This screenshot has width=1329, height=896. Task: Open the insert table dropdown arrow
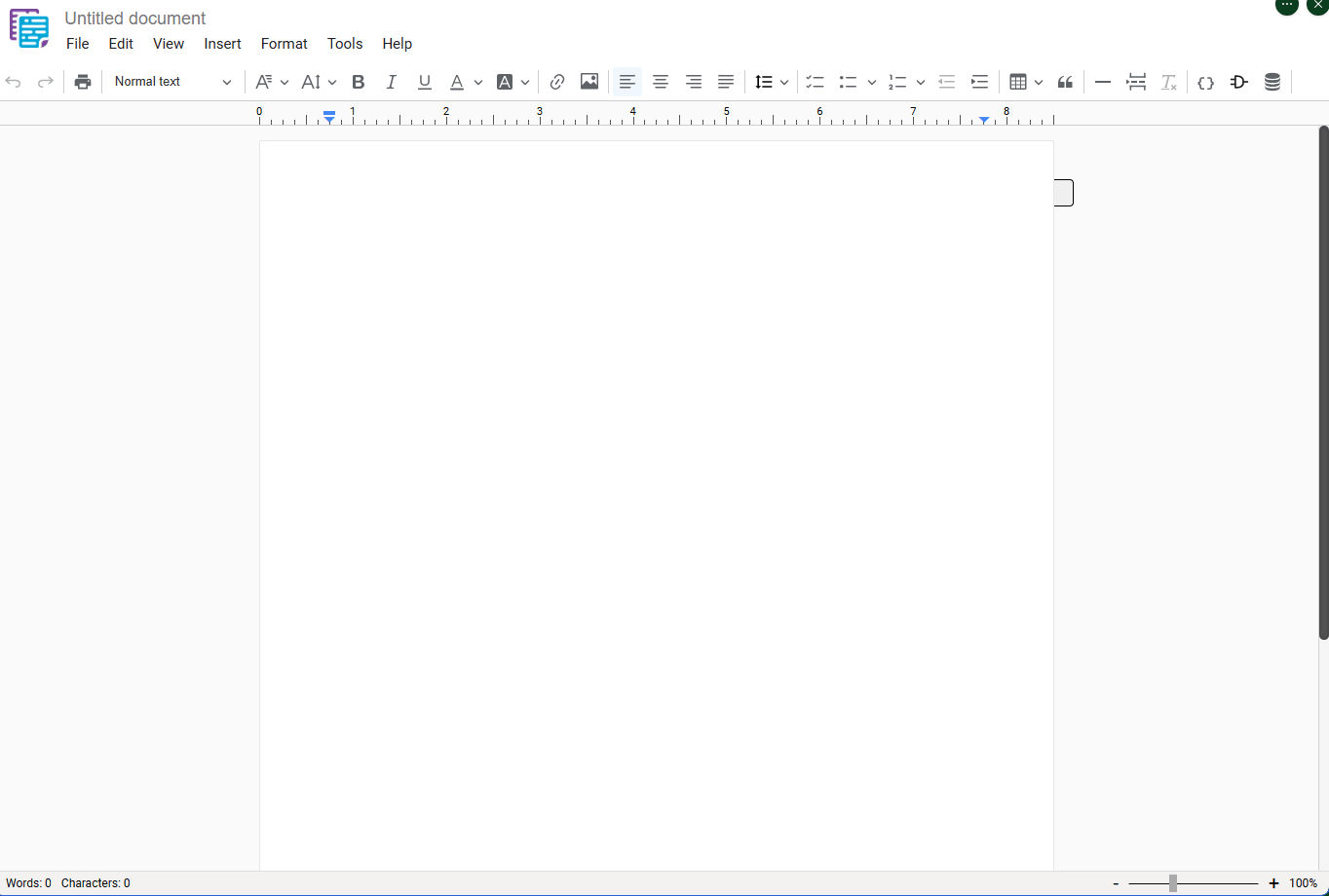coord(1039,83)
